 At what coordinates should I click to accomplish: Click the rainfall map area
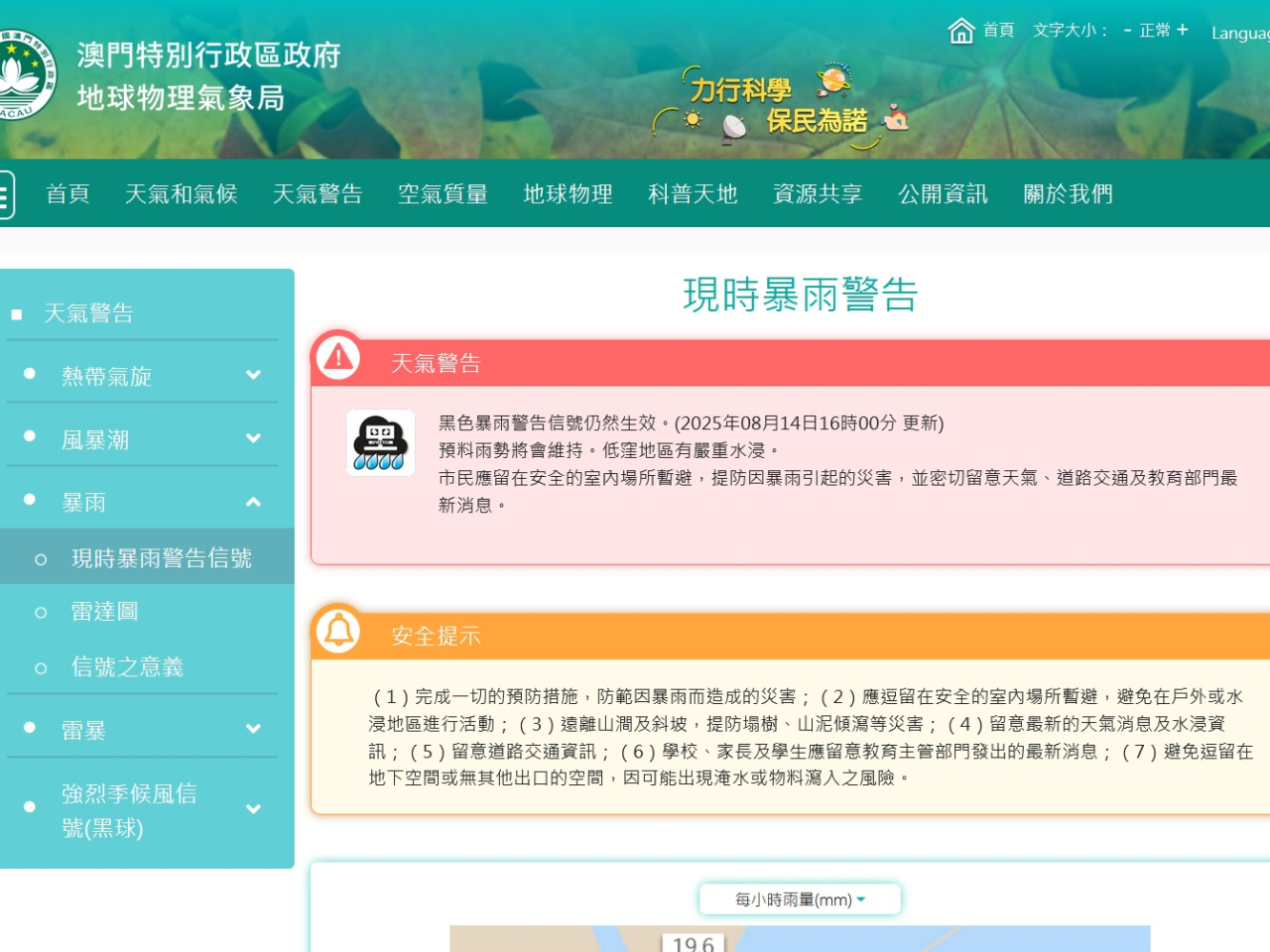[x=800, y=939]
